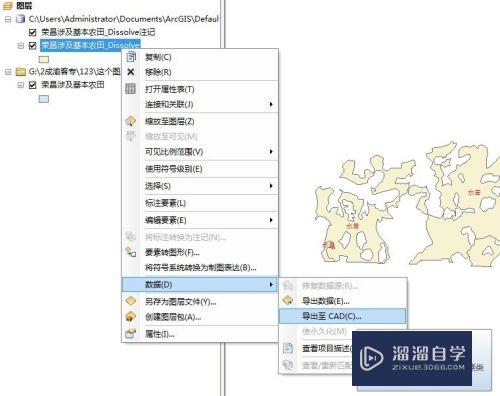Screen dimensions: 500x396
Task: Open the 数据(D) Data submenu
Action: [200, 284]
